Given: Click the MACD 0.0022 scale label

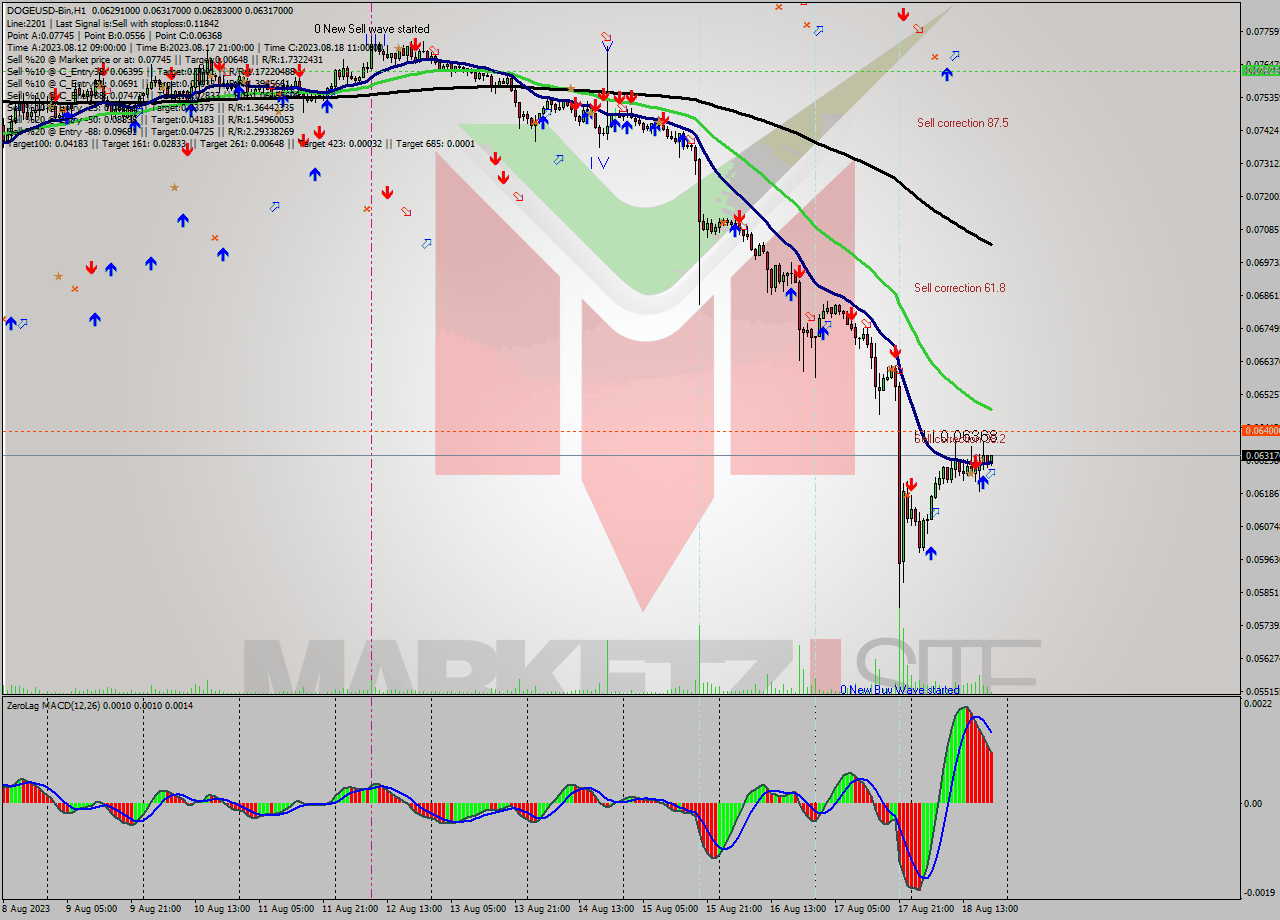Looking at the screenshot, I should pyautogui.click(x=1259, y=705).
